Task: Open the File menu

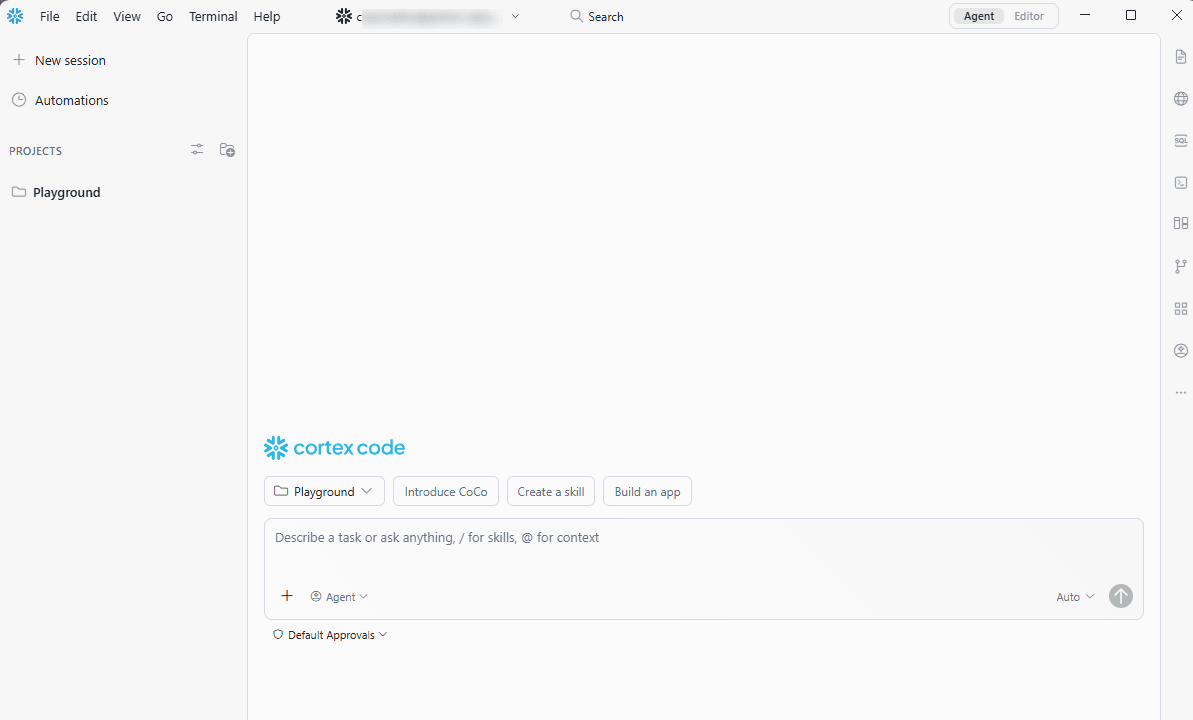Action: [x=49, y=16]
